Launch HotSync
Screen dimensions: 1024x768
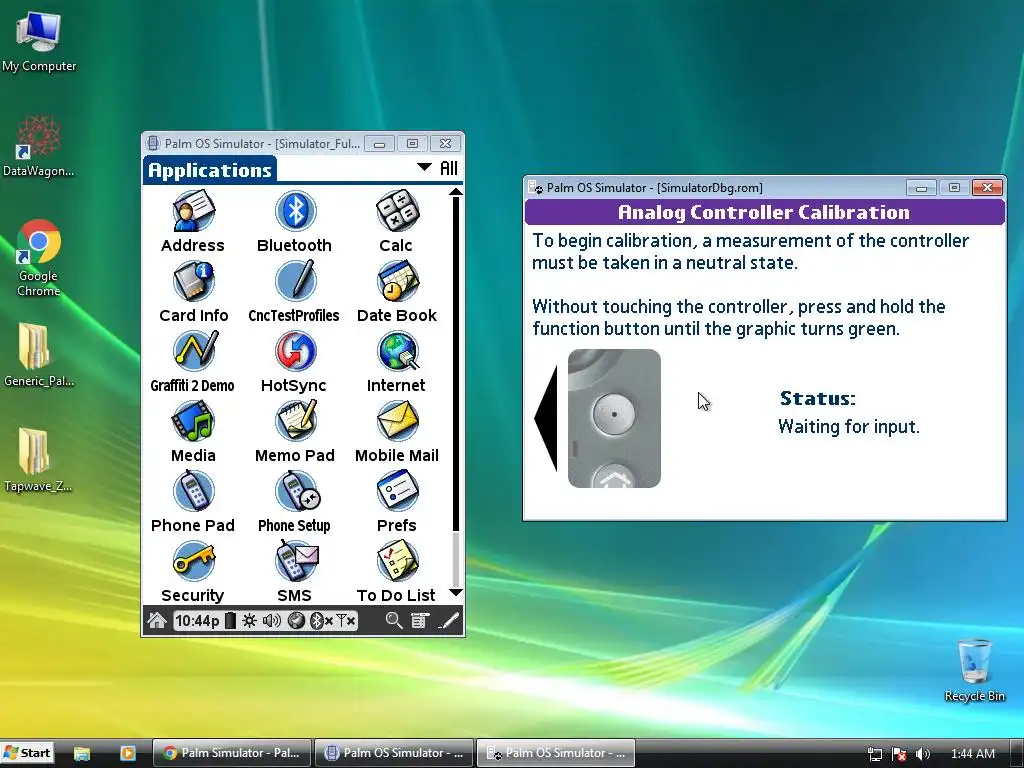click(x=294, y=361)
